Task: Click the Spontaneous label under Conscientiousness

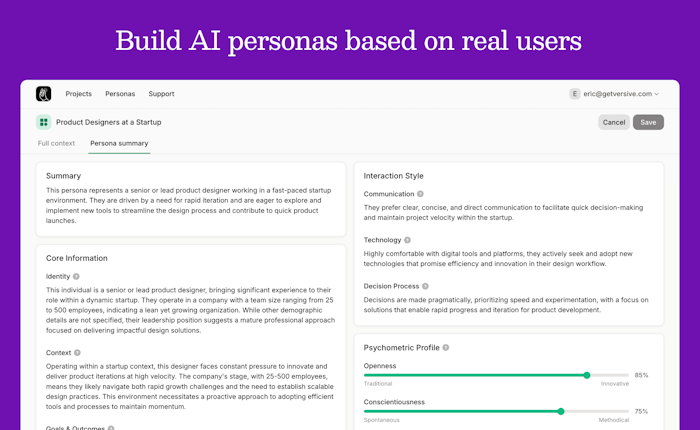Action: [x=382, y=420]
